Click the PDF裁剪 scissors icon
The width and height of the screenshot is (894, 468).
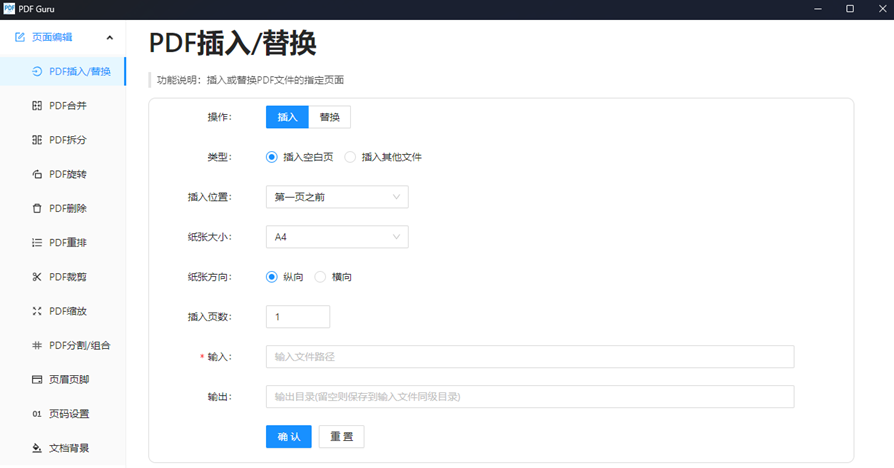click(x=37, y=277)
